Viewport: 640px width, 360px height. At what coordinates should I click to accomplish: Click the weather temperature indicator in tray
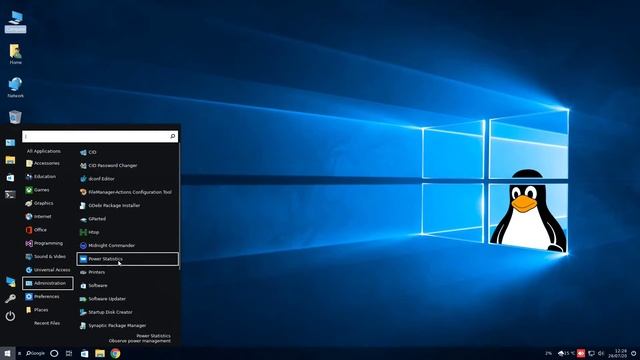point(567,353)
